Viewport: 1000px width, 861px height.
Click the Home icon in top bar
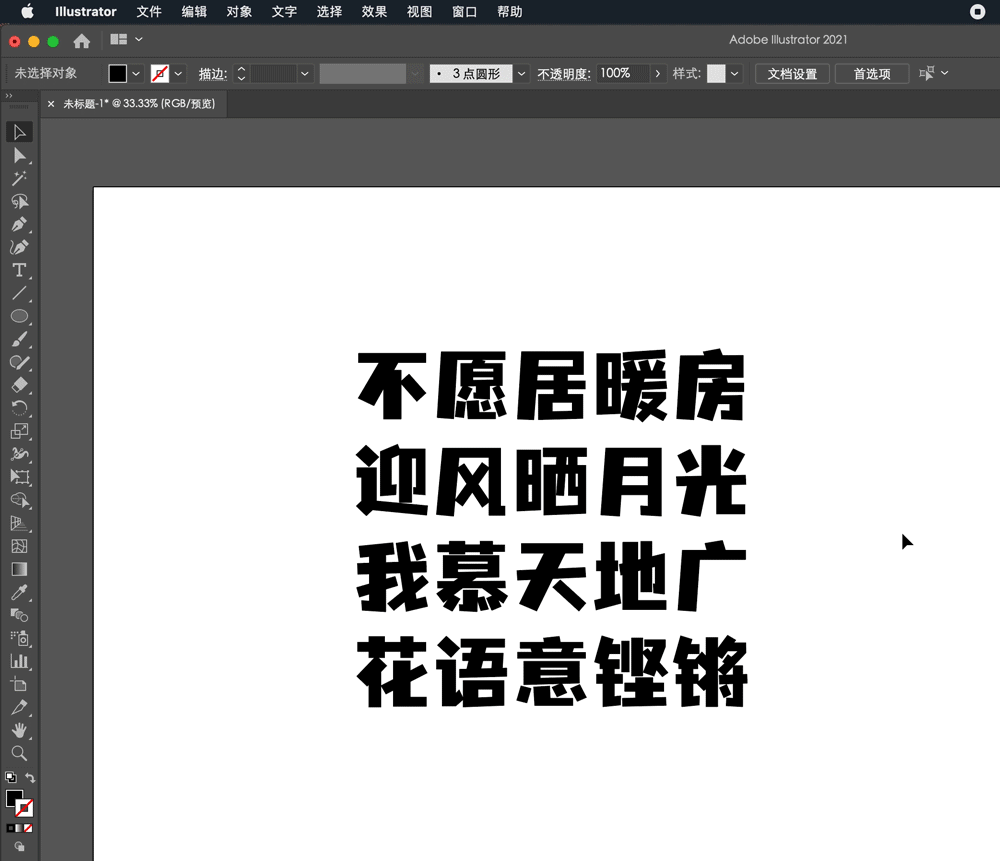[x=82, y=41]
